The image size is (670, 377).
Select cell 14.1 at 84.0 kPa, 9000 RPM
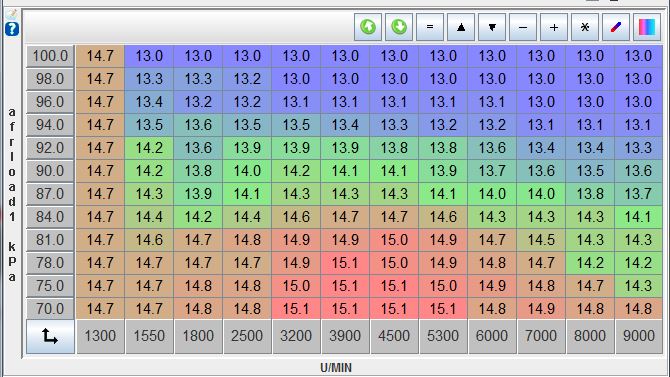click(638, 217)
